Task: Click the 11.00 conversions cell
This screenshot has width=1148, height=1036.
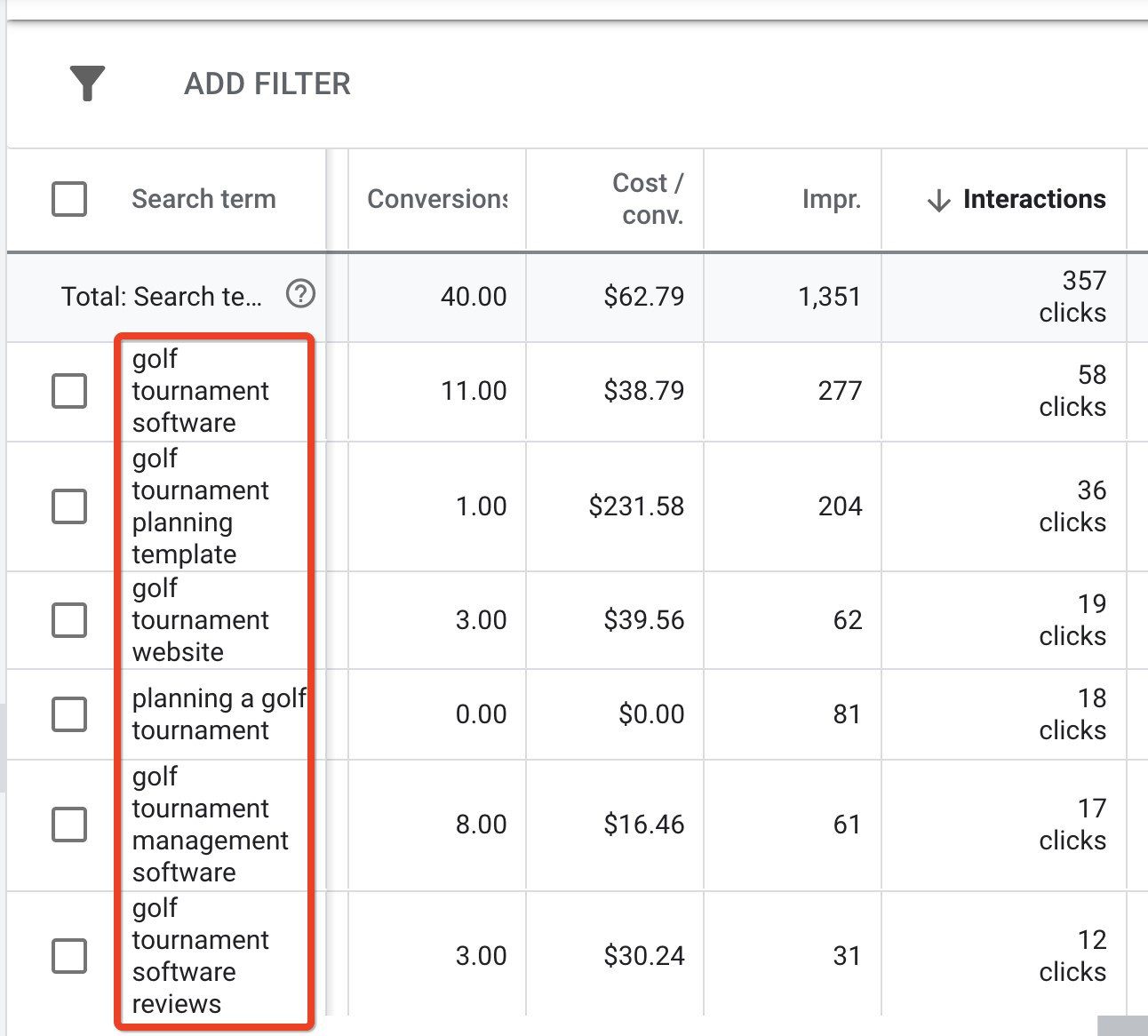Action: [474, 391]
